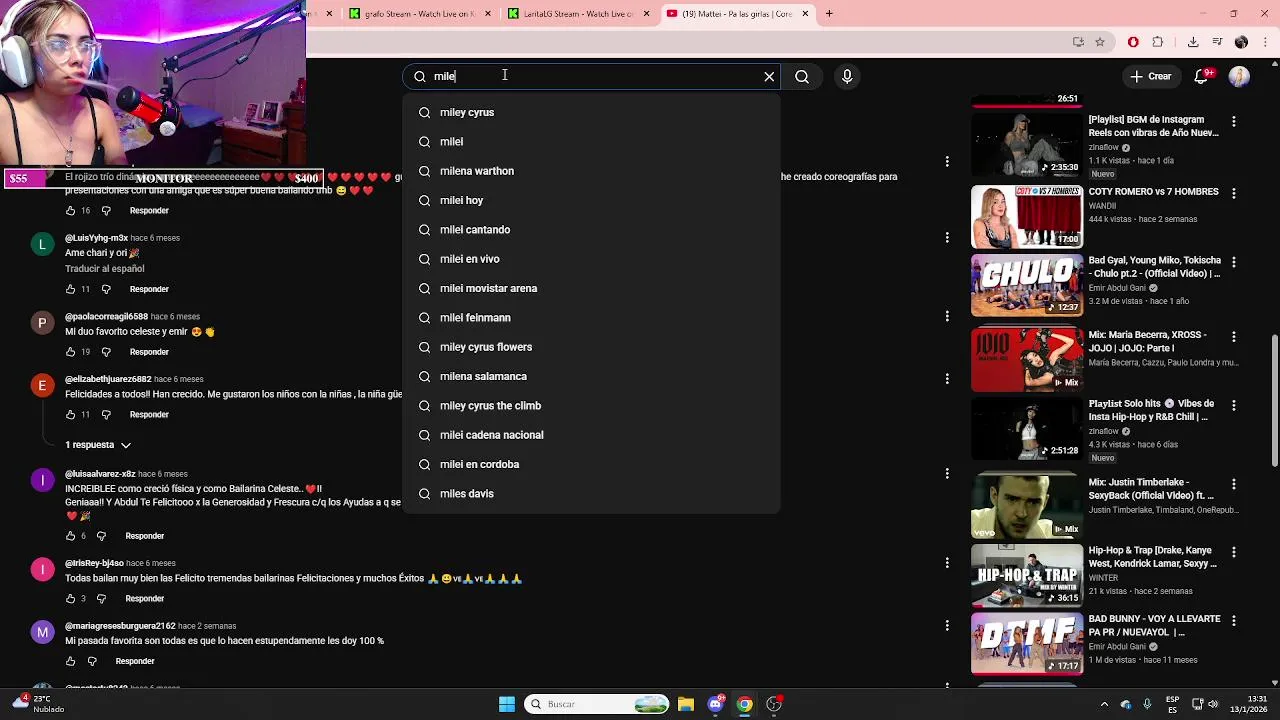Open File Explorer from taskbar
Viewport: 1280px width, 720px height.
click(686, 704)
